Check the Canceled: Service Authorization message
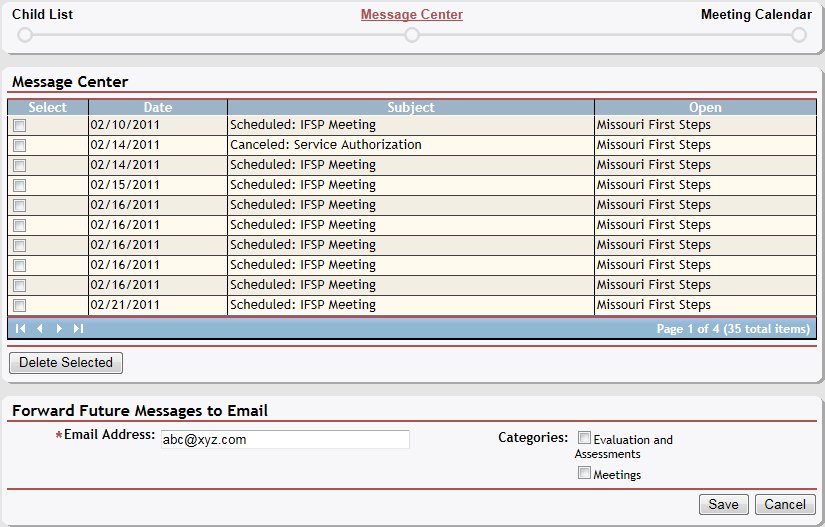 (x=20, y=146)
